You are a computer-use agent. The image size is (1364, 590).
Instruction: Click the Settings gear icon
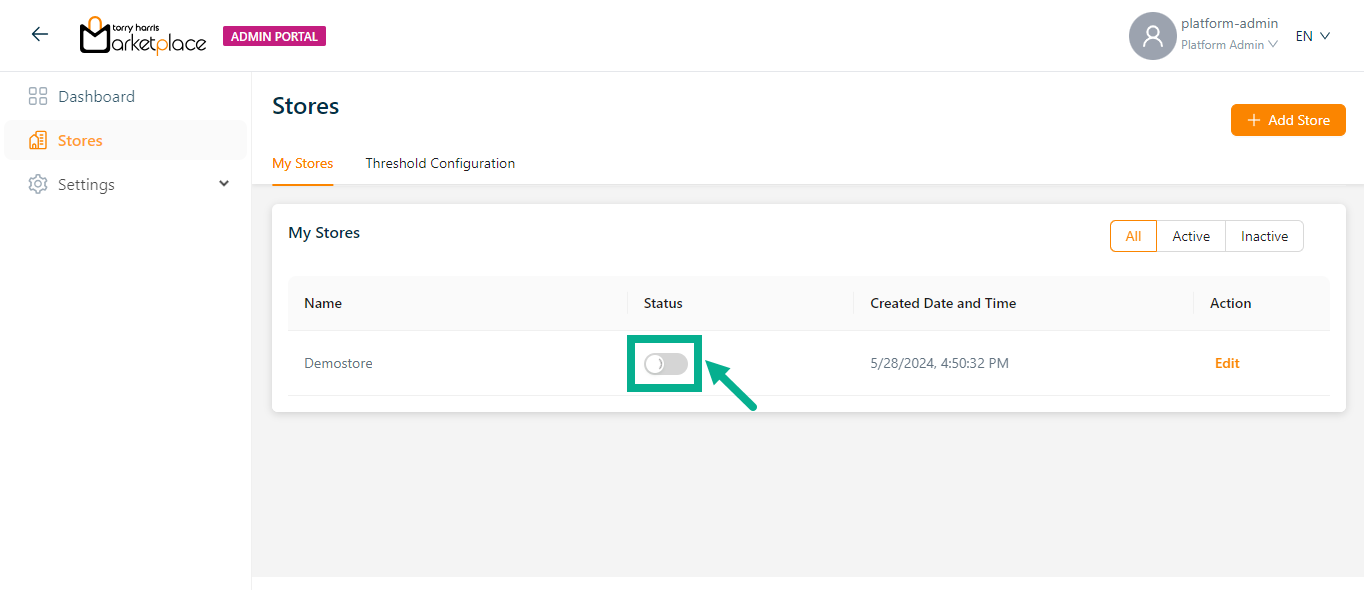pos(38,185)
